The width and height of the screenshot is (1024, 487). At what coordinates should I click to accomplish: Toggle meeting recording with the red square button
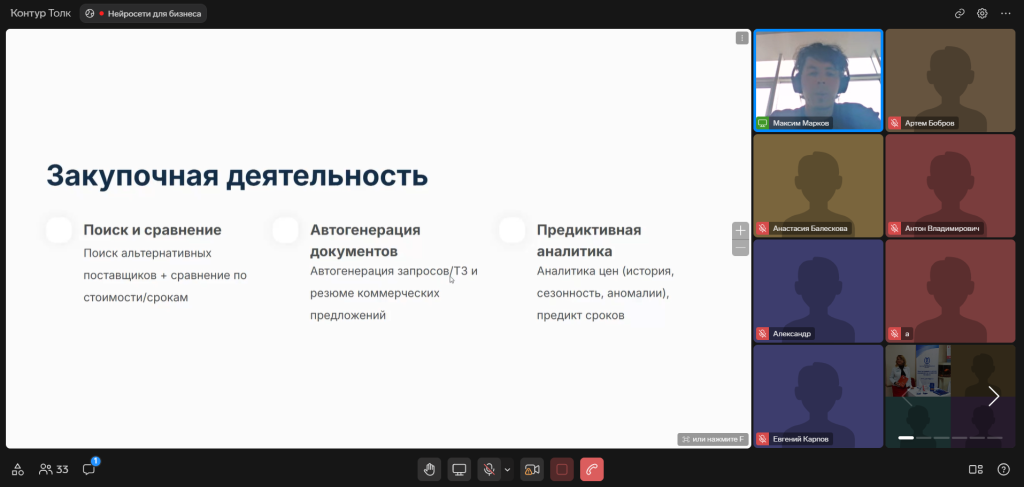coord(562,469)
